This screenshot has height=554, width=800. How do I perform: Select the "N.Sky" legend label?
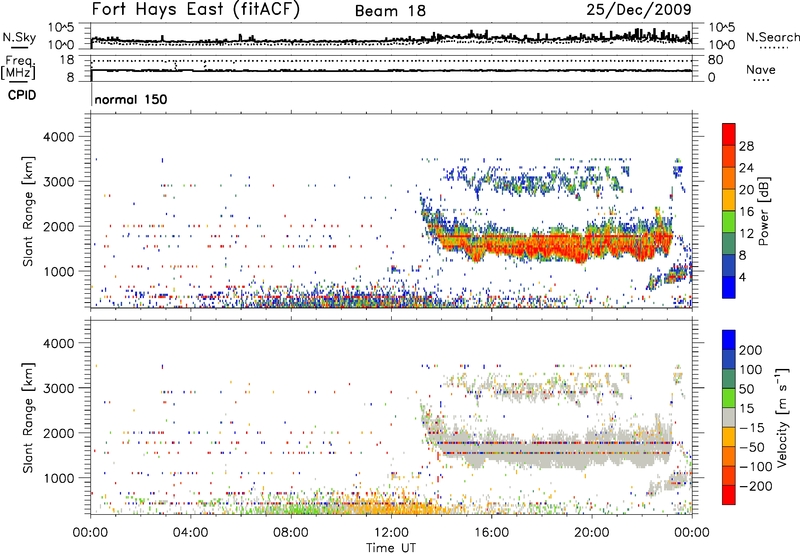pyautogui.click(x=19, y=37)
